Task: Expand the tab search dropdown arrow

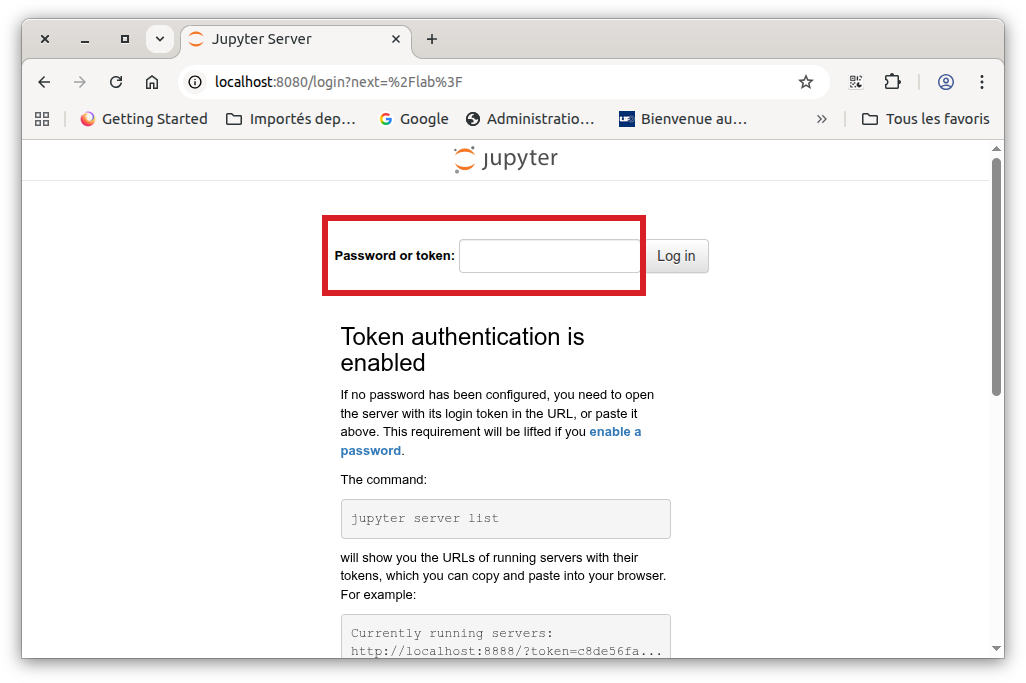Action: click(x=159, y=39)
